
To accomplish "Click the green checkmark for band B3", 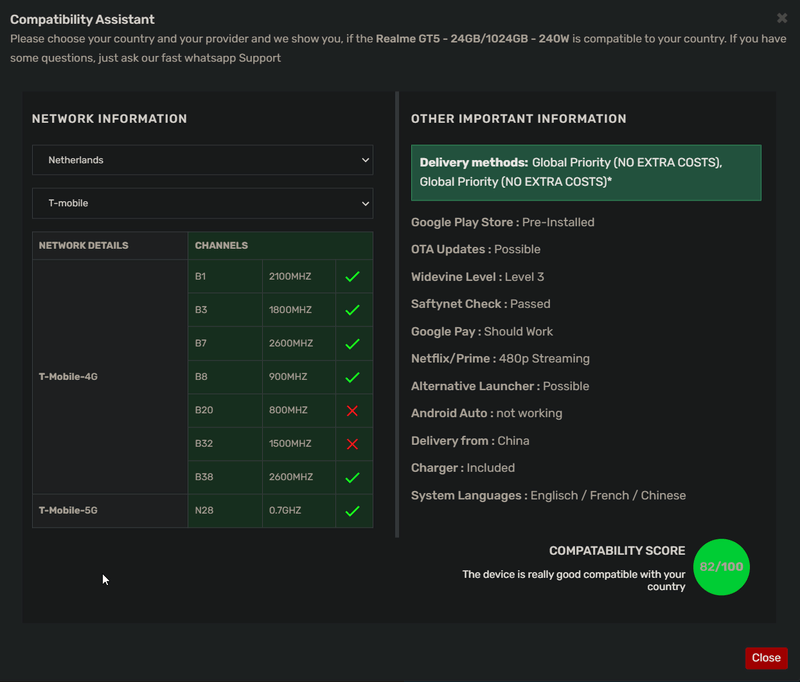I will tap(352, 310).
